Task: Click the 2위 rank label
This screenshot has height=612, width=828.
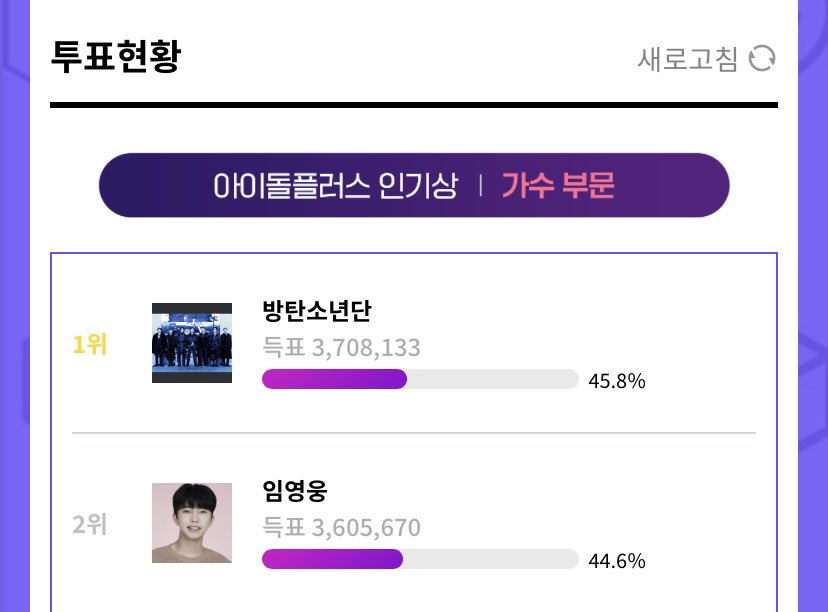Action: [x=90, y=525]
